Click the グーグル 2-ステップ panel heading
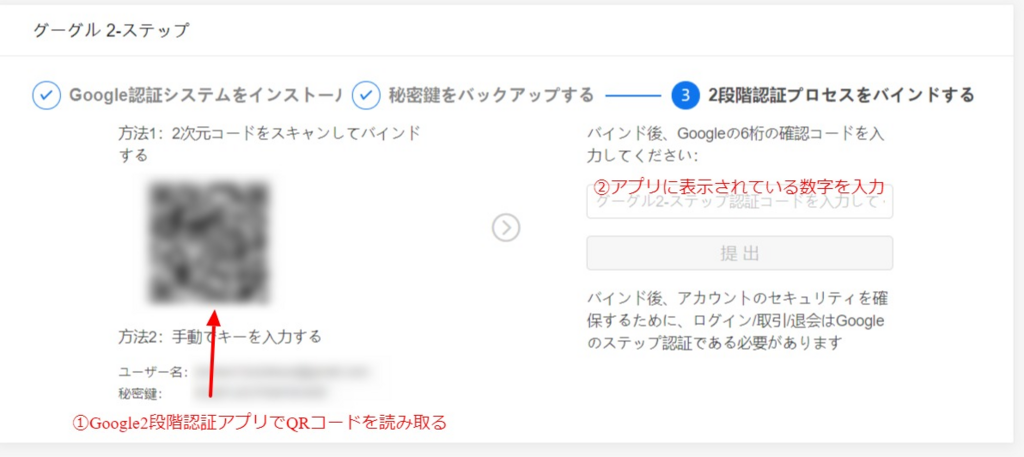Screen dimensions: 1024x457 [x=110, y=30]
